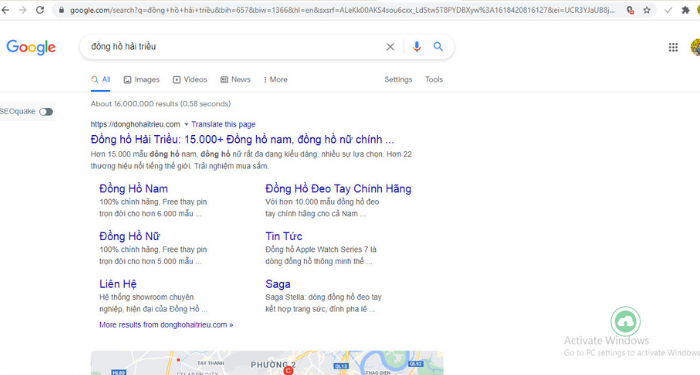Click More results from donghohaitrieu.com
700x375 pixels.
point(166,325)
